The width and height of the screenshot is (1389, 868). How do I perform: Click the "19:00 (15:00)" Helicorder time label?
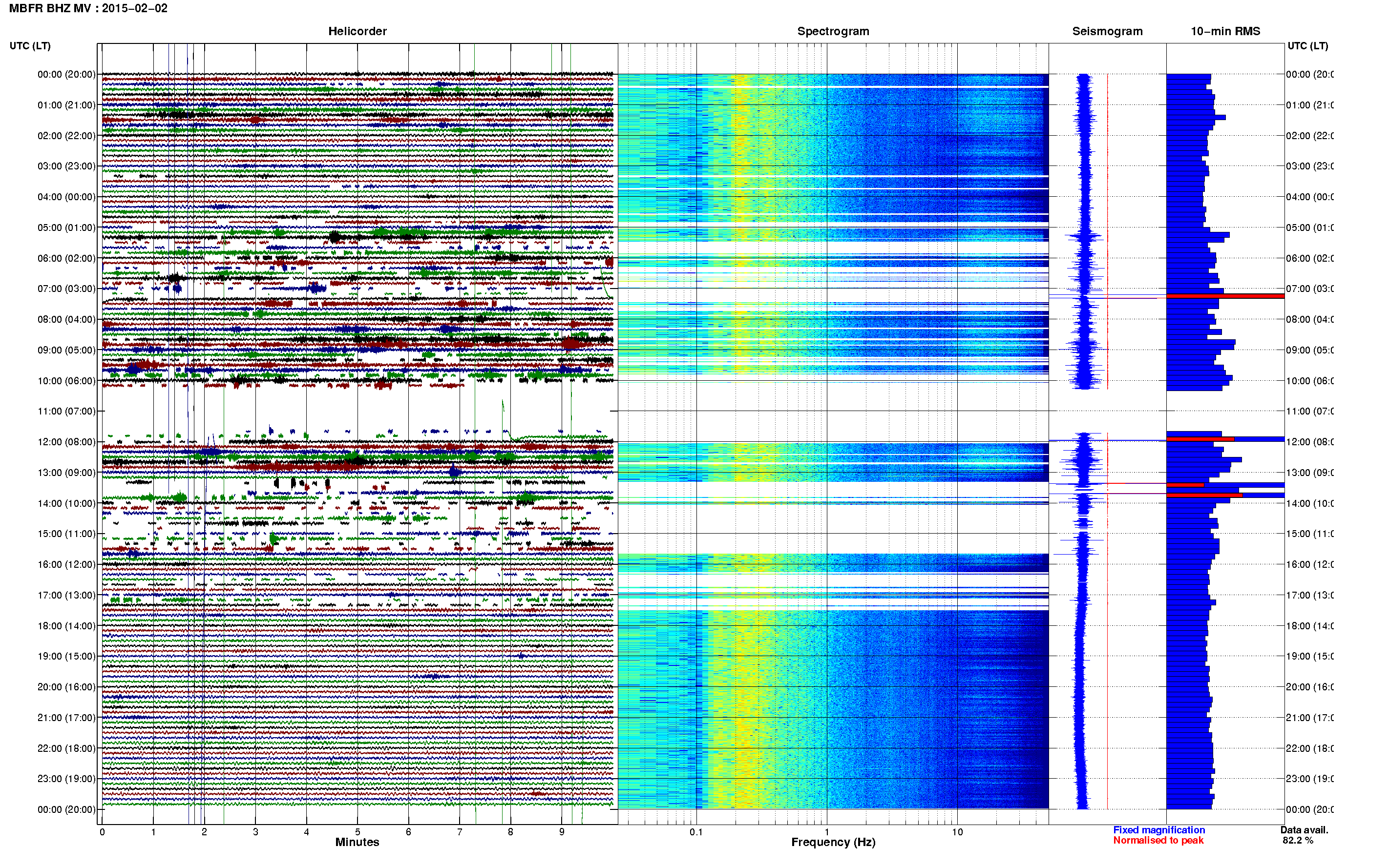66,656
